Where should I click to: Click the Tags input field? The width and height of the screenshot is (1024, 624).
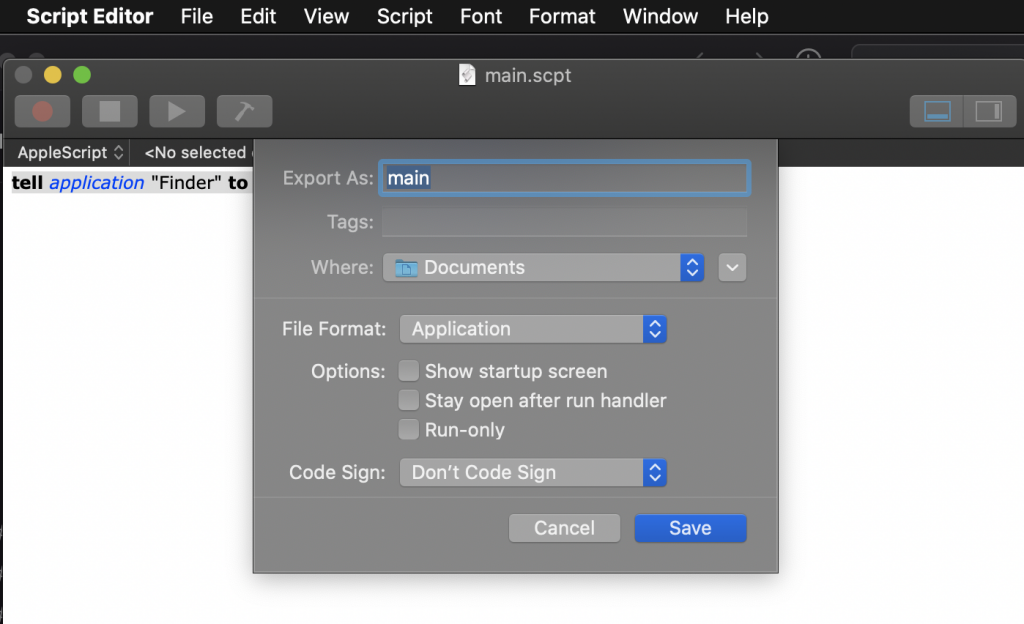tap(564, 223)
